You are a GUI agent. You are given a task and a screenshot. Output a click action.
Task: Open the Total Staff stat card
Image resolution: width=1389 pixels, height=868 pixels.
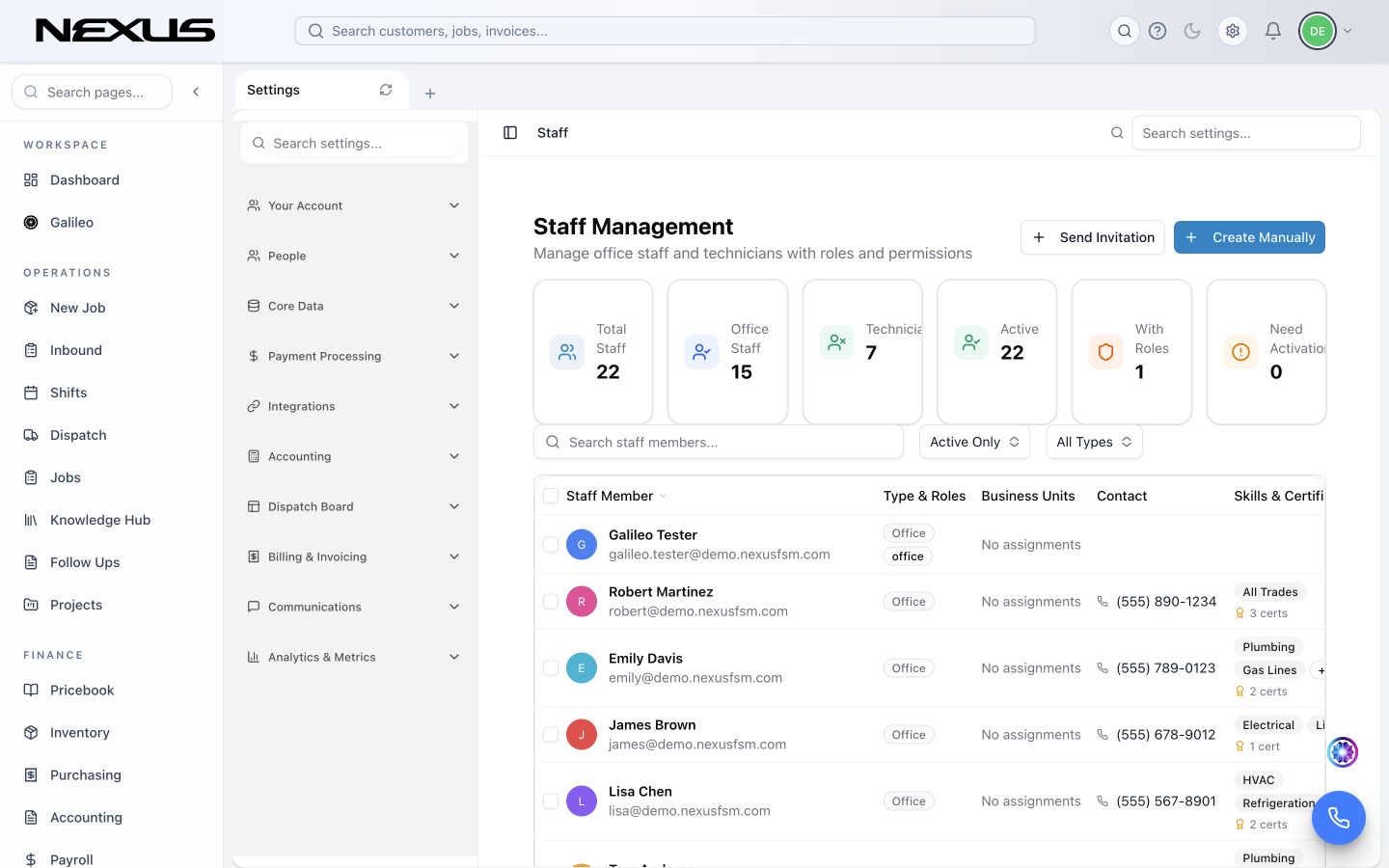(593, 352)
